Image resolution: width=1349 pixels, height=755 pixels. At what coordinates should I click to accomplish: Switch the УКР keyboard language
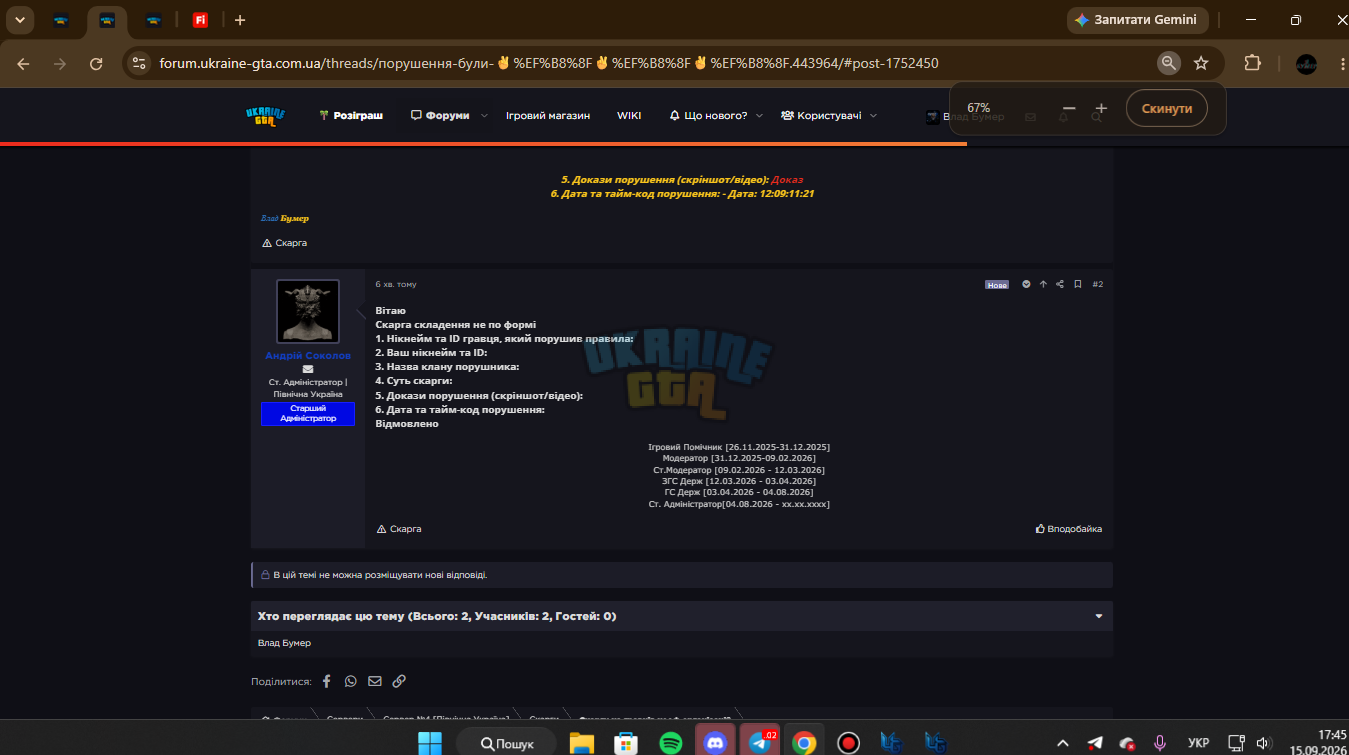coord(1198,743)
